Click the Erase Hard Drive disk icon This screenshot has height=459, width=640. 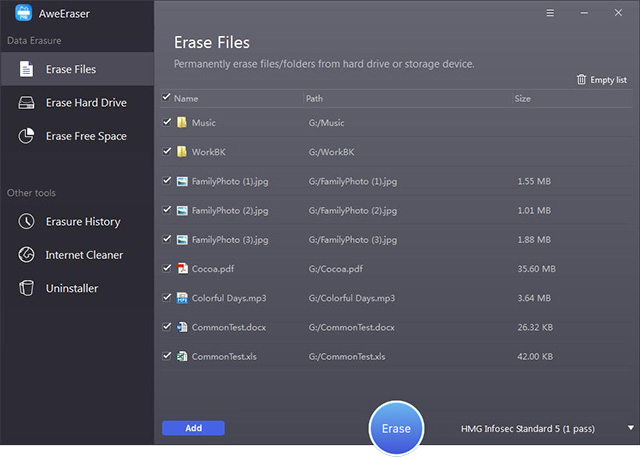coord(26,102)
